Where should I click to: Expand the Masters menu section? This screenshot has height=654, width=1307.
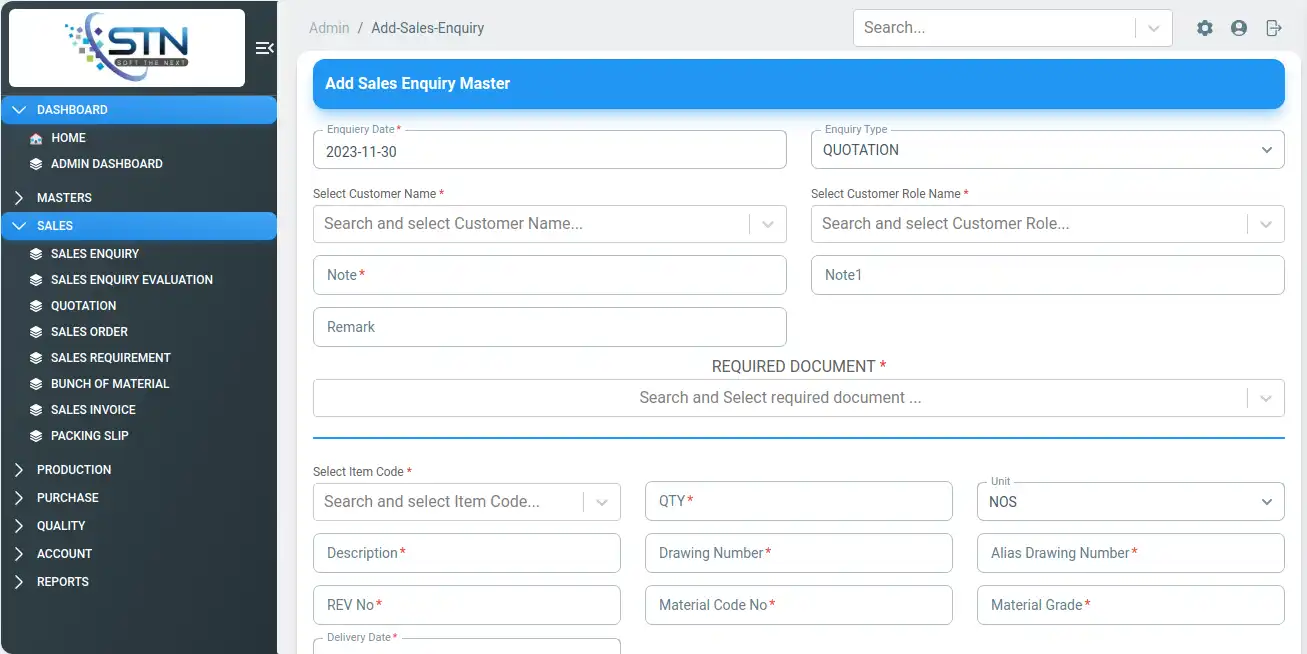64,198
